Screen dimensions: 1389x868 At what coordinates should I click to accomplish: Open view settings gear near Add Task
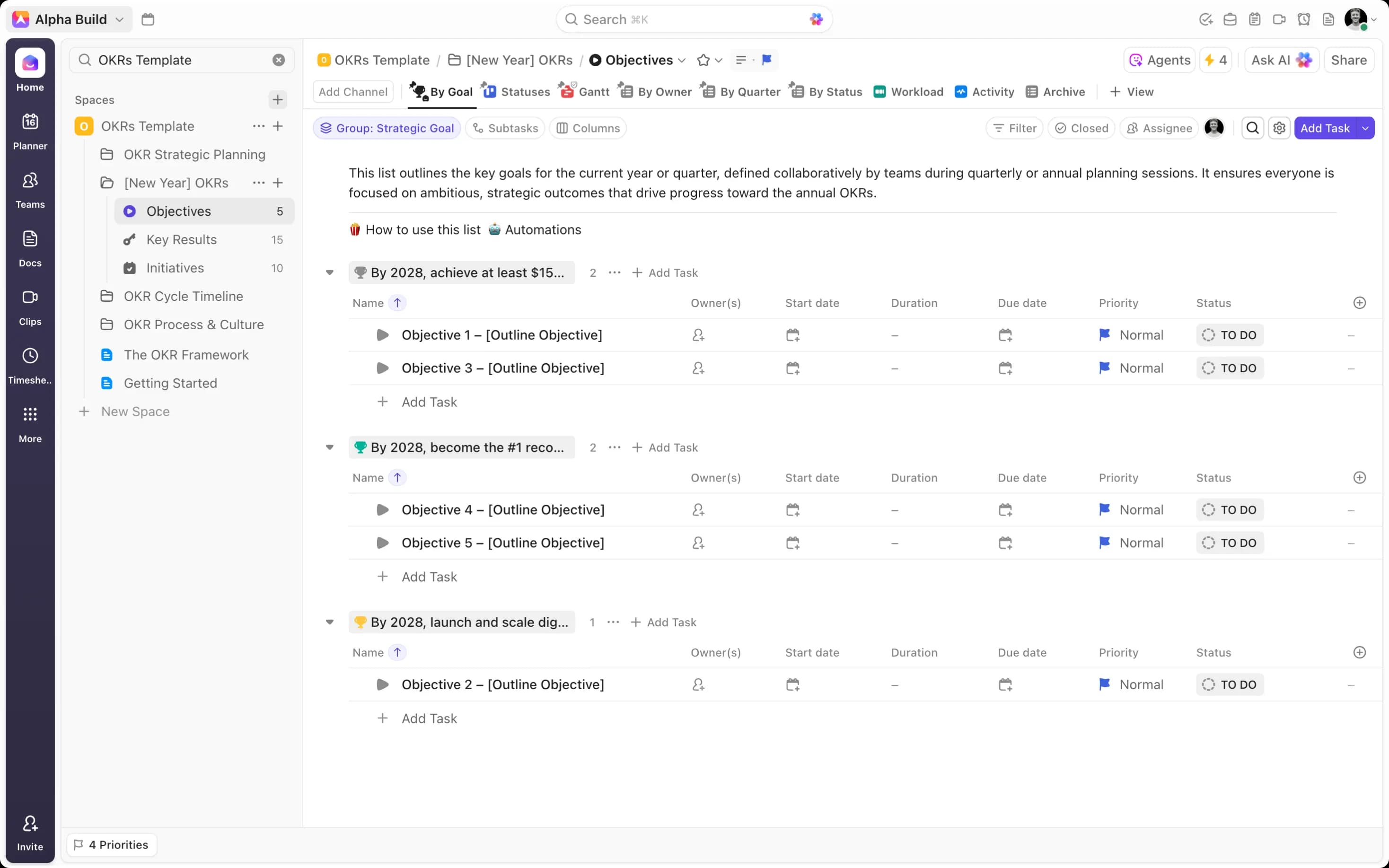point(1280,128)
